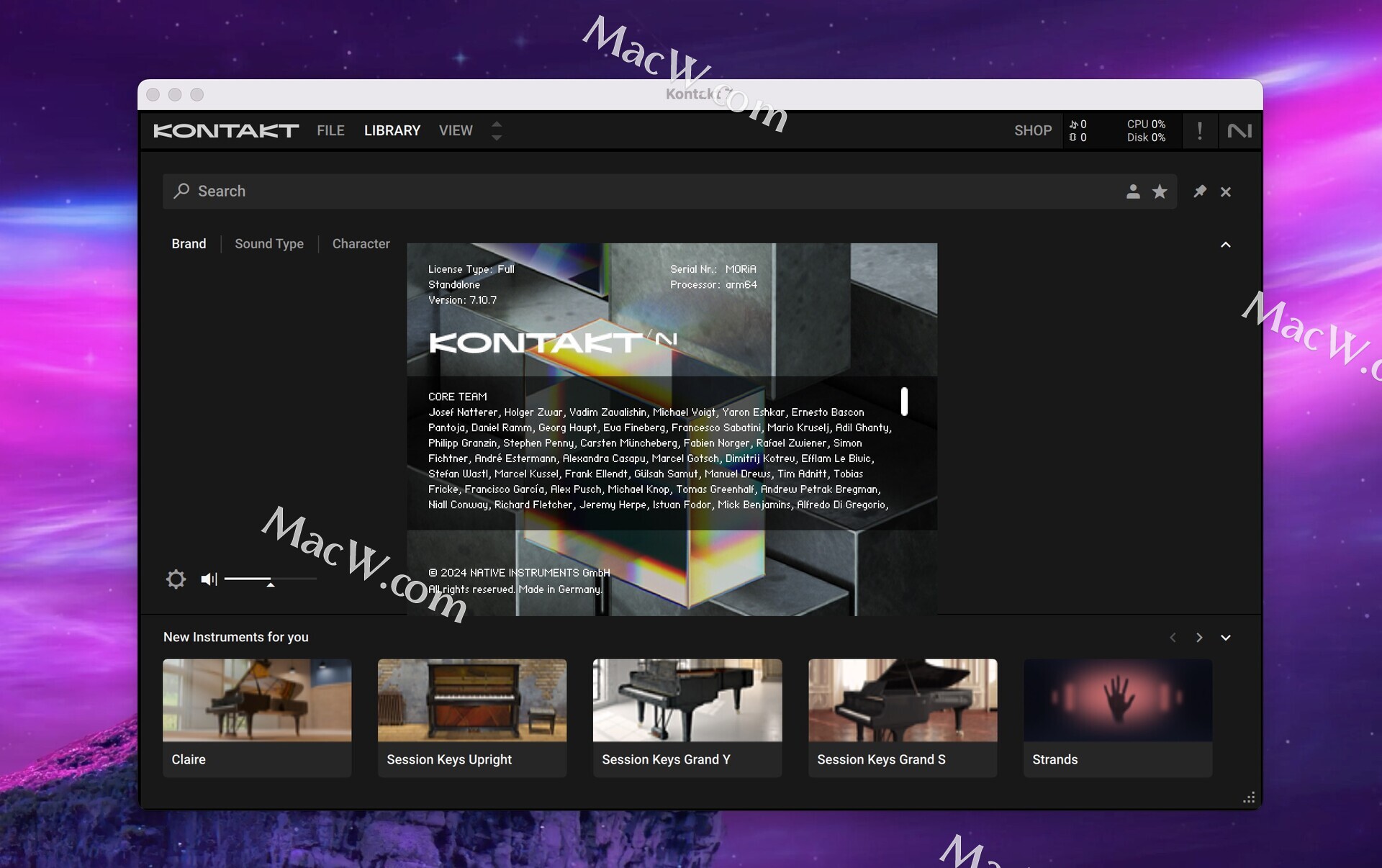Viewport: 1382px width, 868px height.
Task: Mute the preview speaker icon
Action: click(209, 579)
